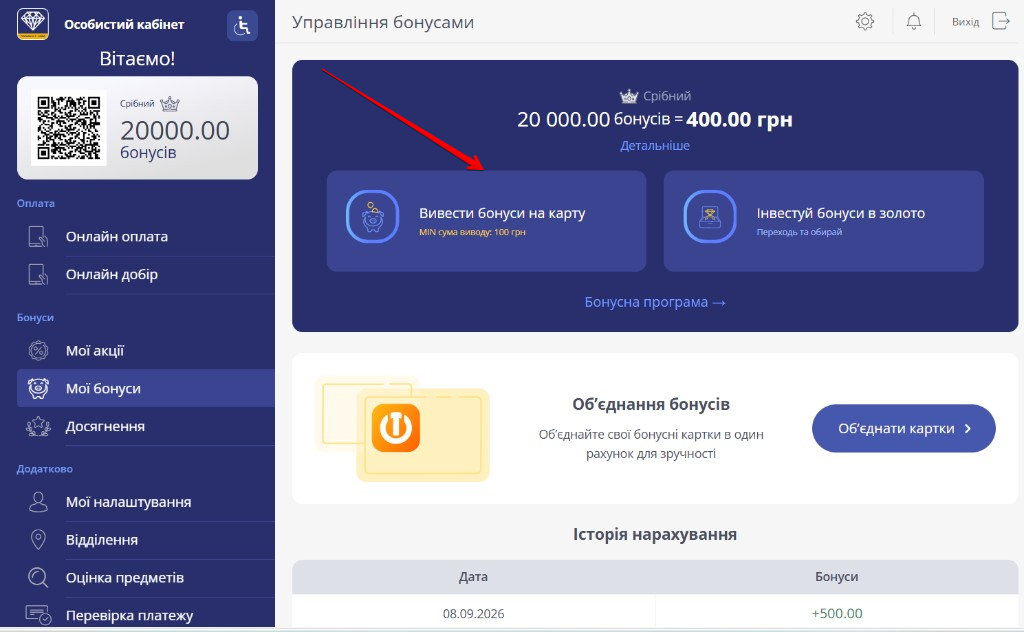Open Оцінка предметів menu entry

click(146, 578)
